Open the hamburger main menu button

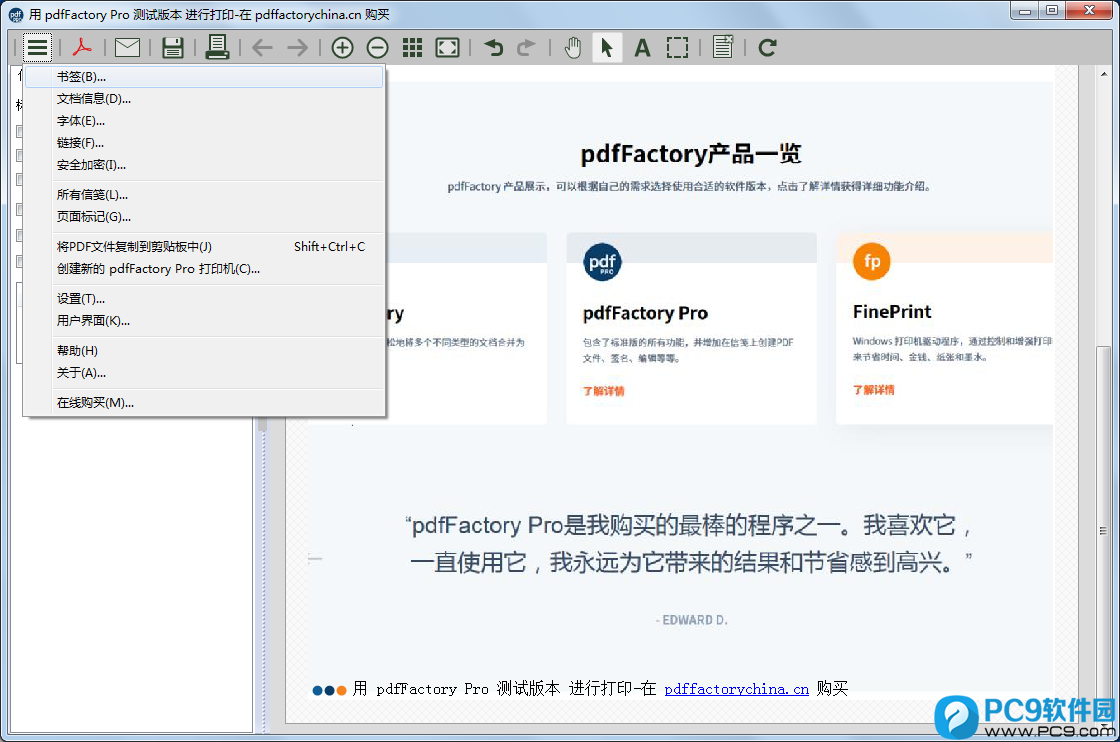coord(37,48)
